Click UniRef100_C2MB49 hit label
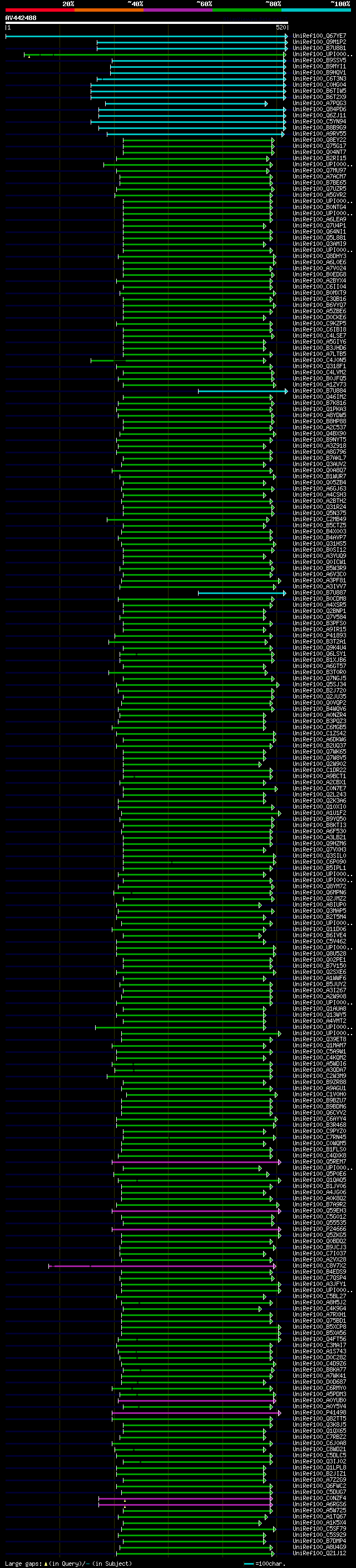This screenshot has height=1568, width=356. (x=319, y=520)
